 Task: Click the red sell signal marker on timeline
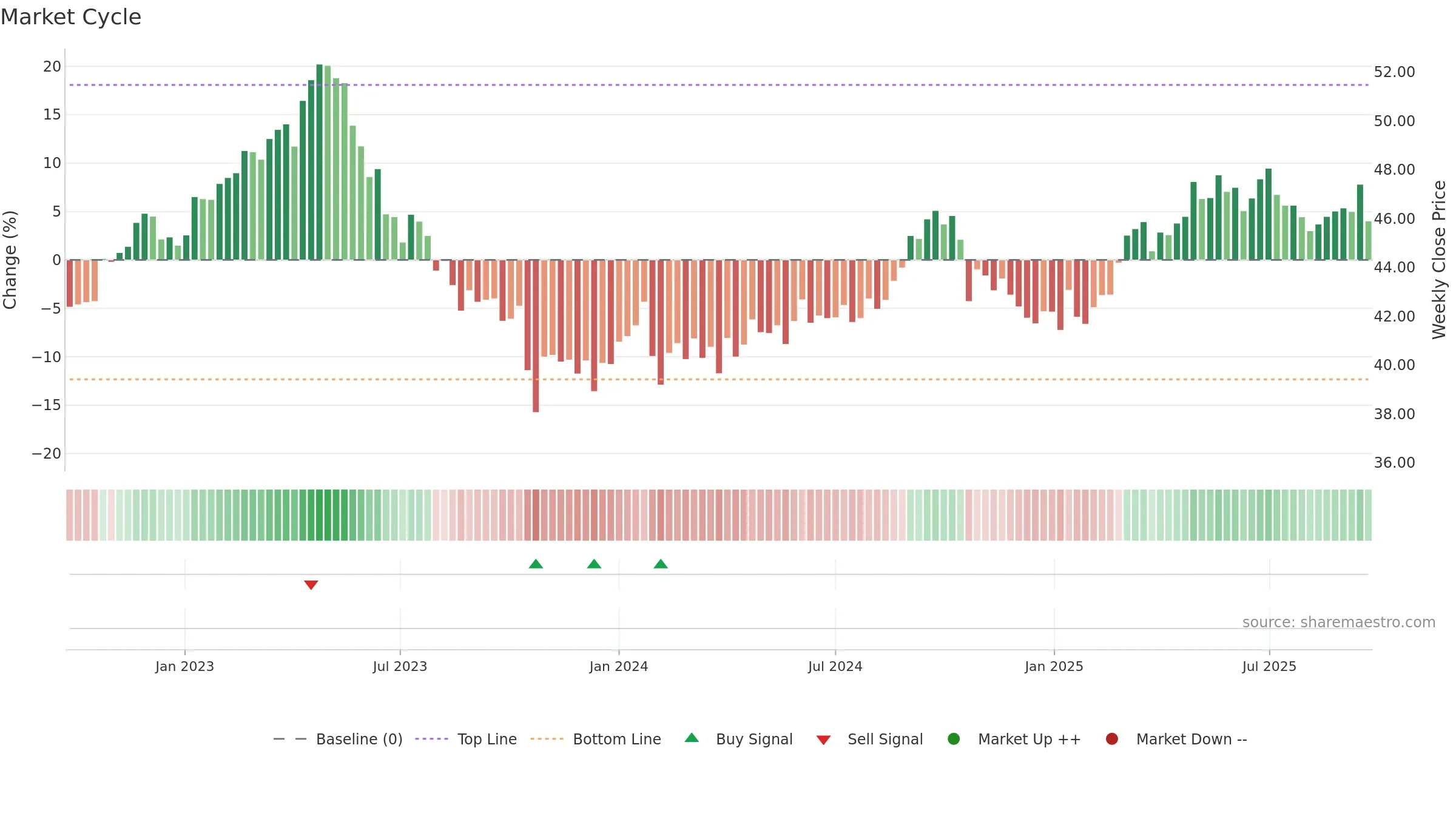coord(311,585)
